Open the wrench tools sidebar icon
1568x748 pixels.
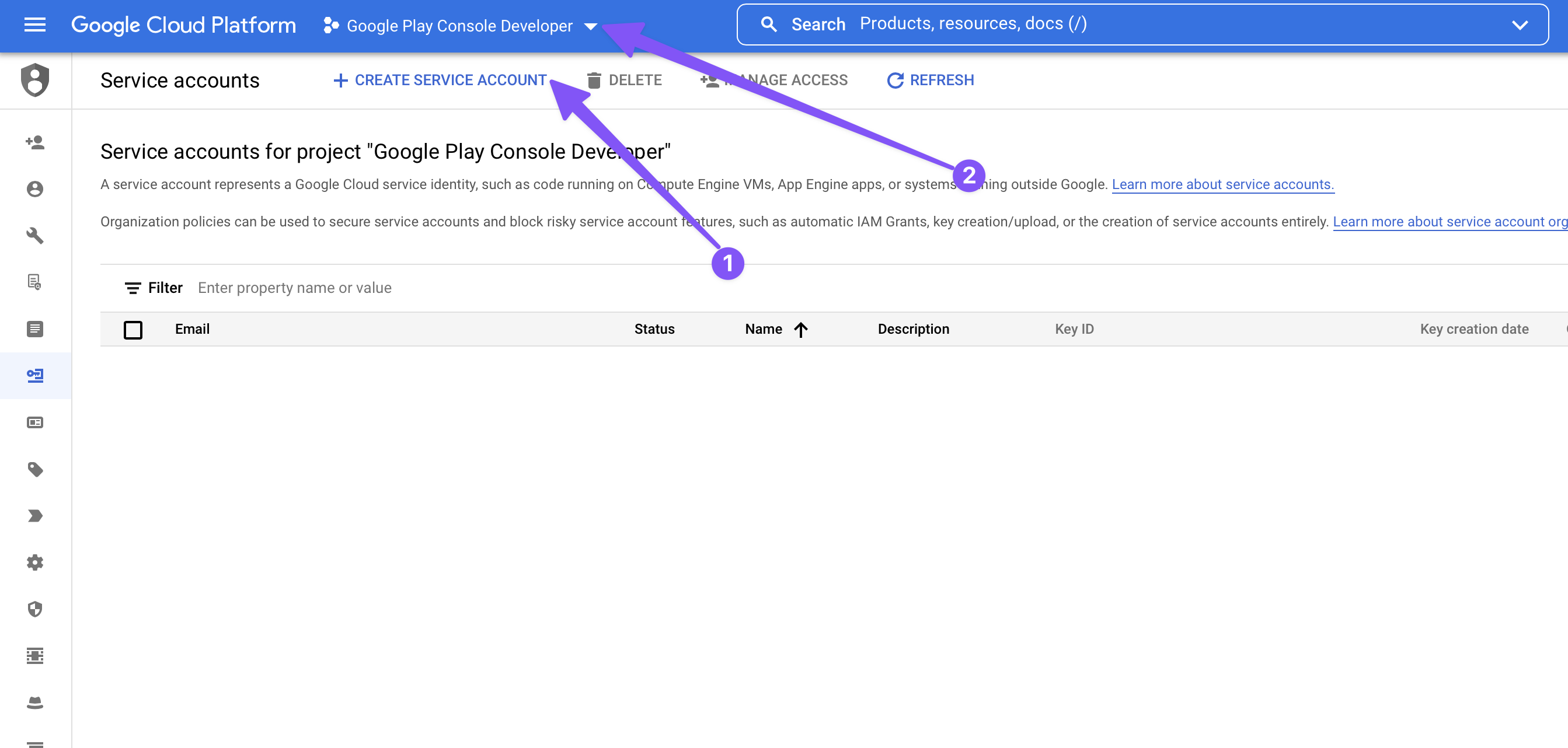point(34,236)
